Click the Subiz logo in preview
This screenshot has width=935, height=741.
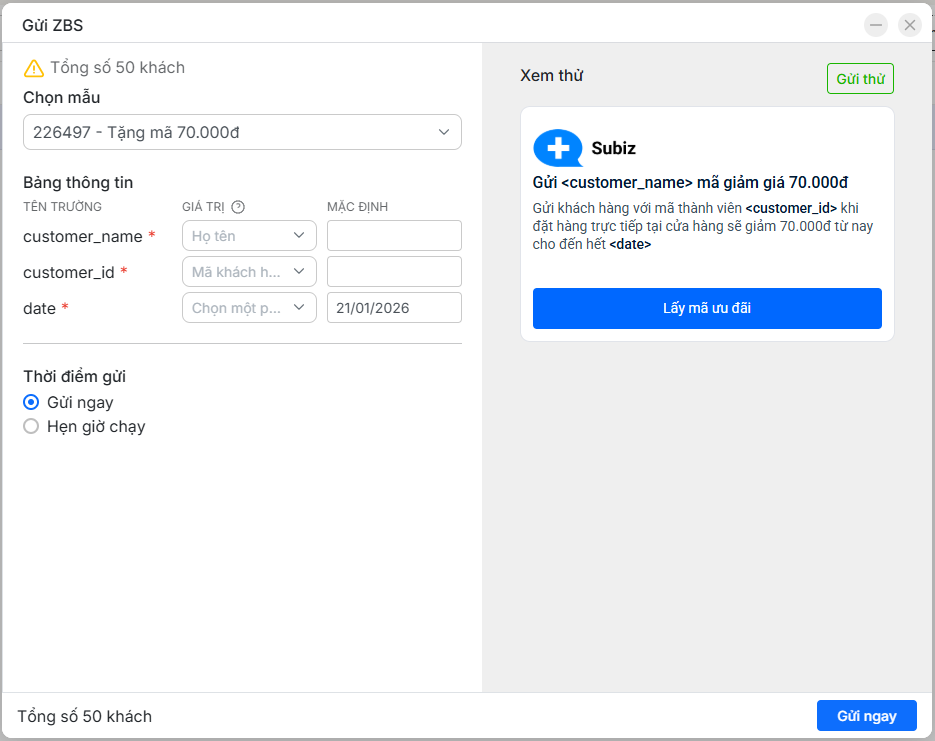point(558,148)
